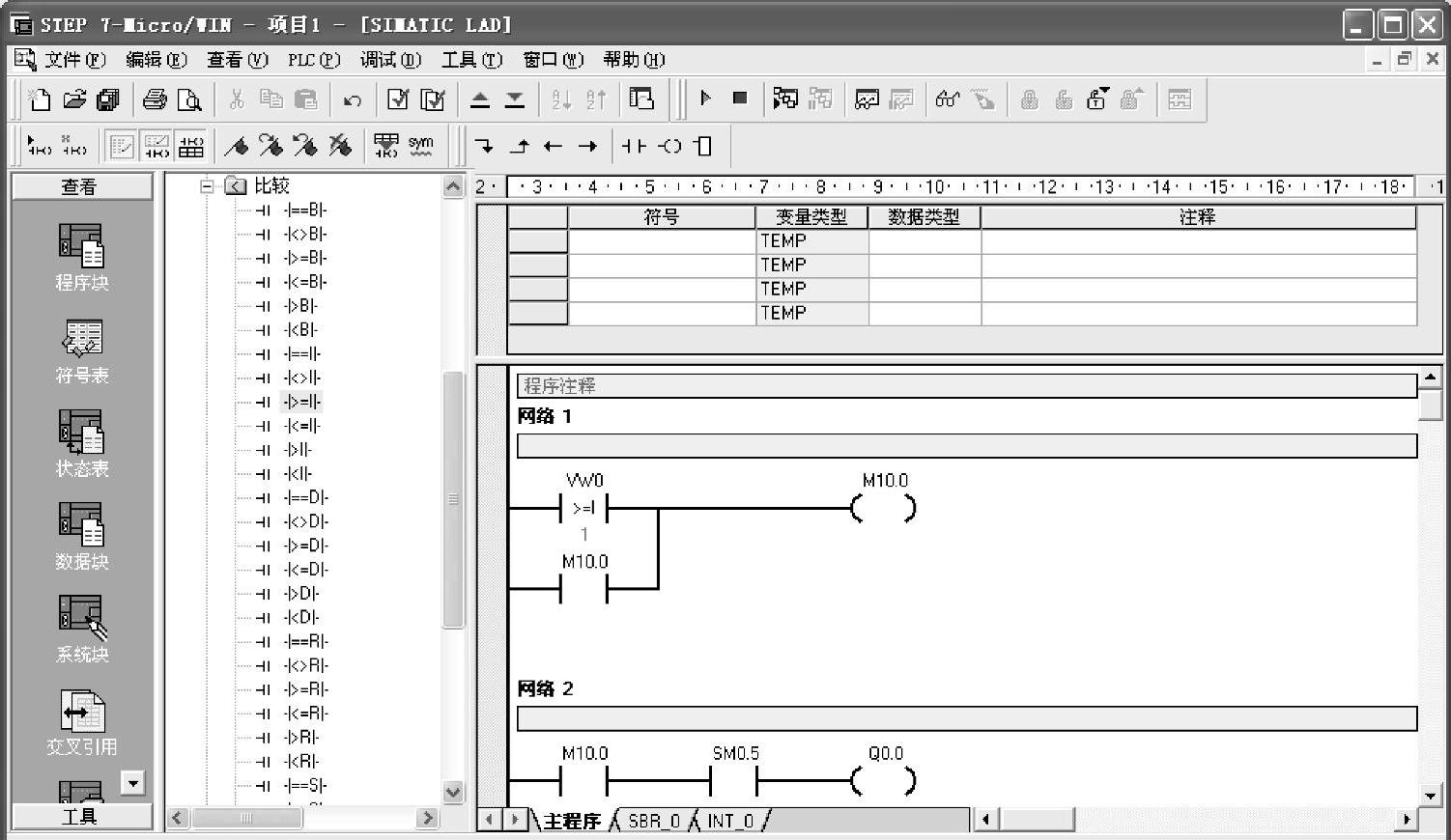Open a project using the folder icon

pyautogui.click(x=74, y=99)
